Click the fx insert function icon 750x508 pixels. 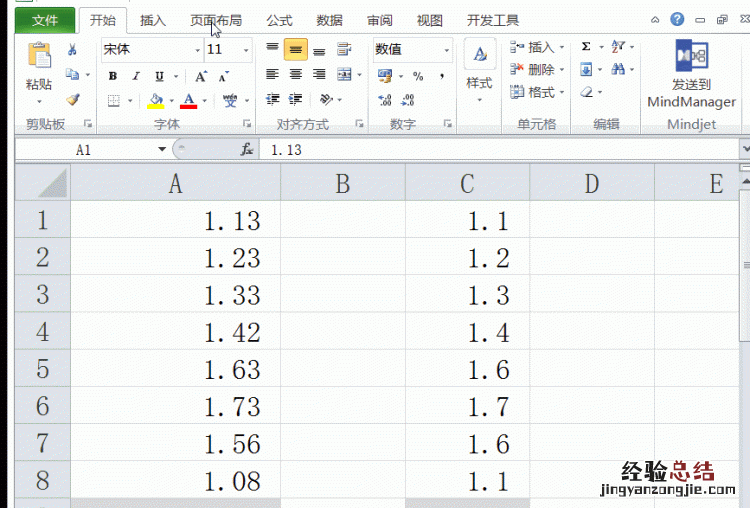pos(247,150)
